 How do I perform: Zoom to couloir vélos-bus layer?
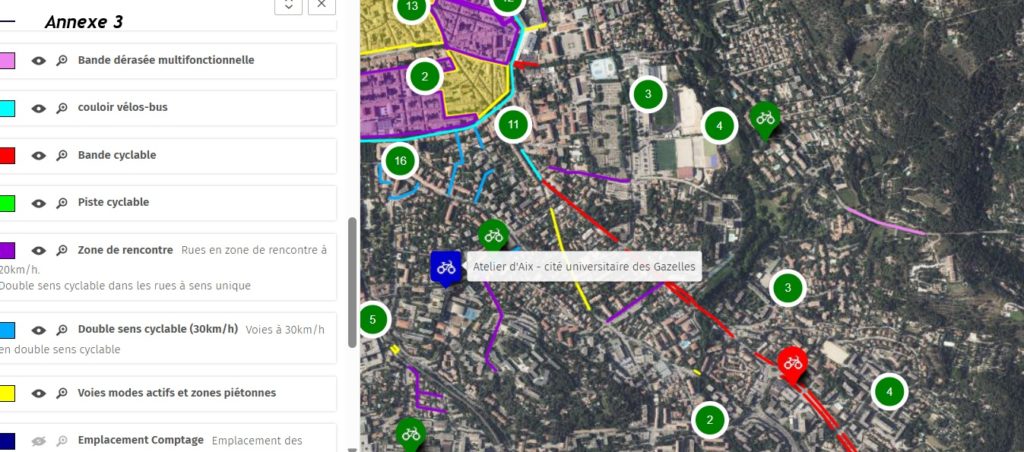61,108
